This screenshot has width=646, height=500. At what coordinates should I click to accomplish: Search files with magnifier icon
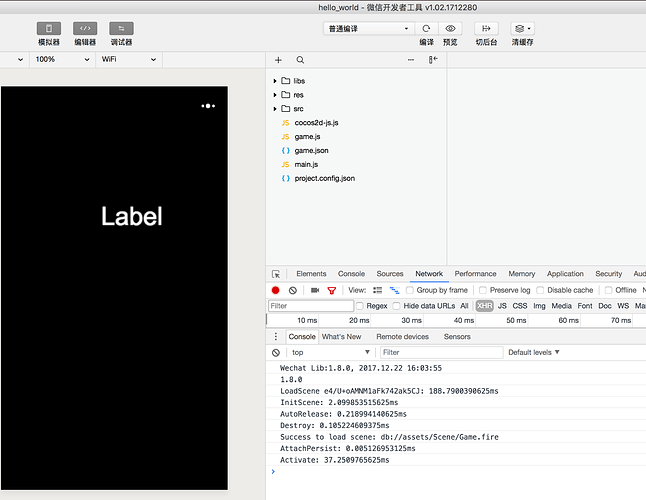click(300, 60)
